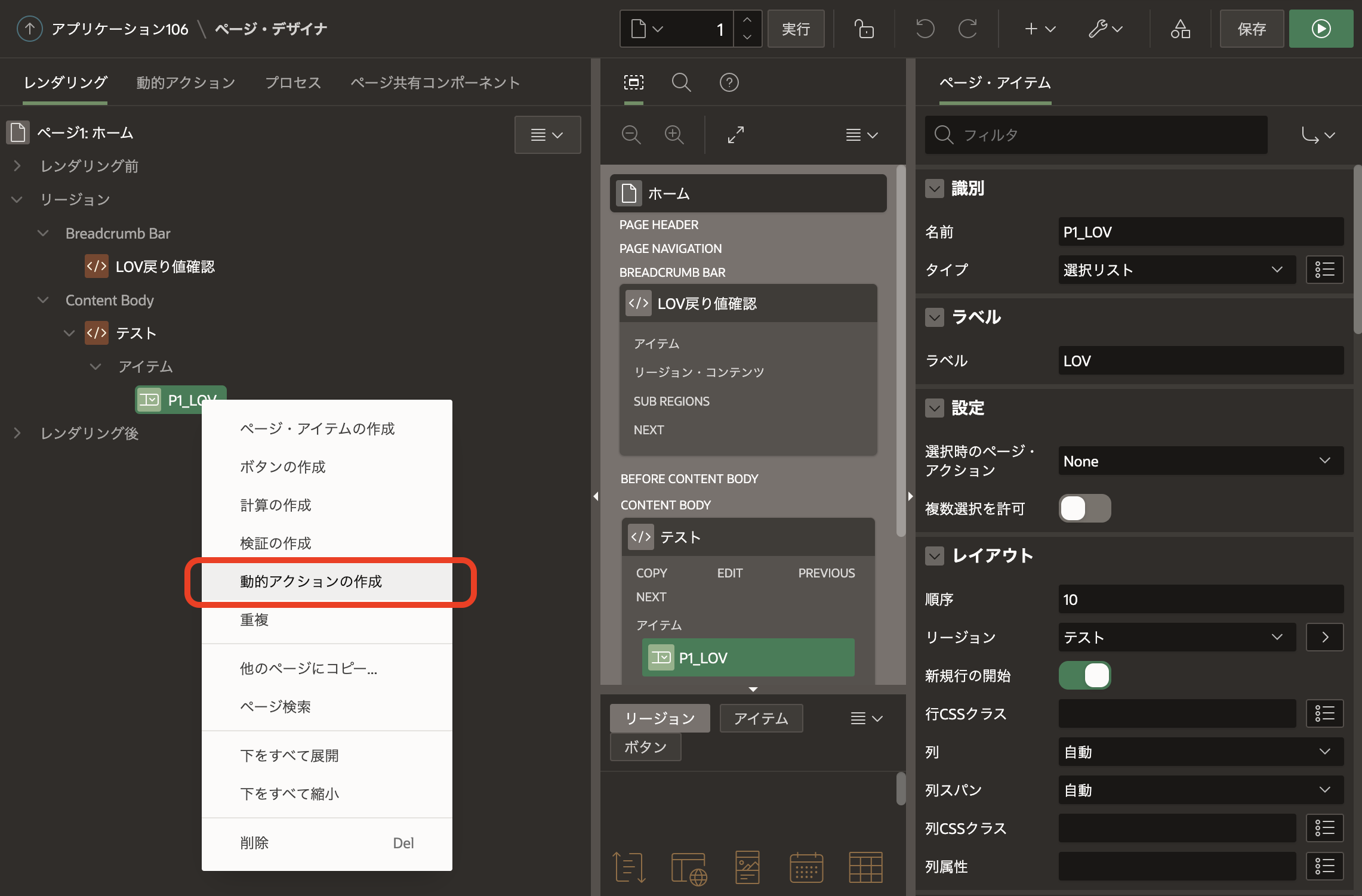This screenshot has height=896, width=1362.
Task: Open the タイプ 選択リスト dropdown
Action: tap(1177, 270)
